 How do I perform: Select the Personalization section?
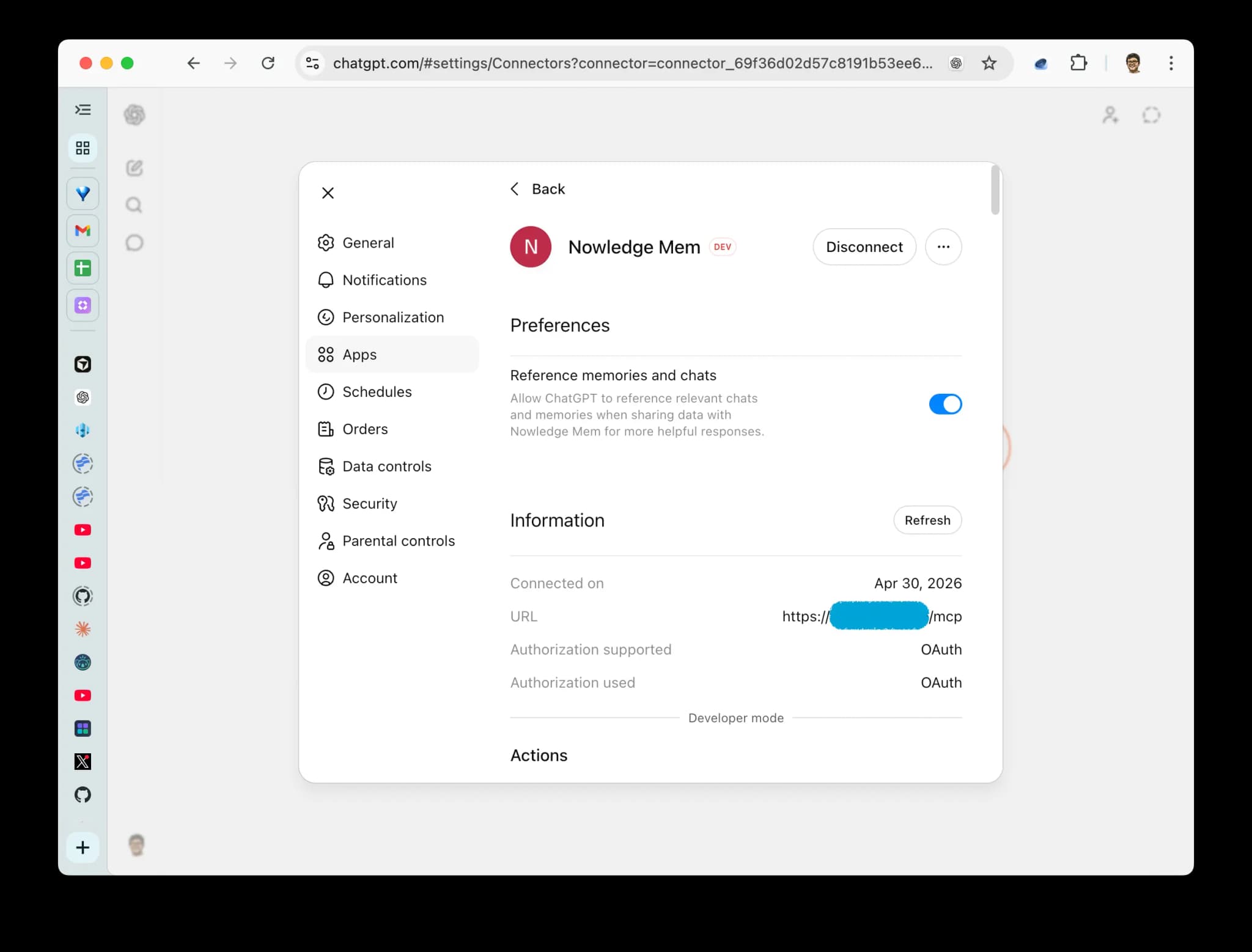pos(392,317)
